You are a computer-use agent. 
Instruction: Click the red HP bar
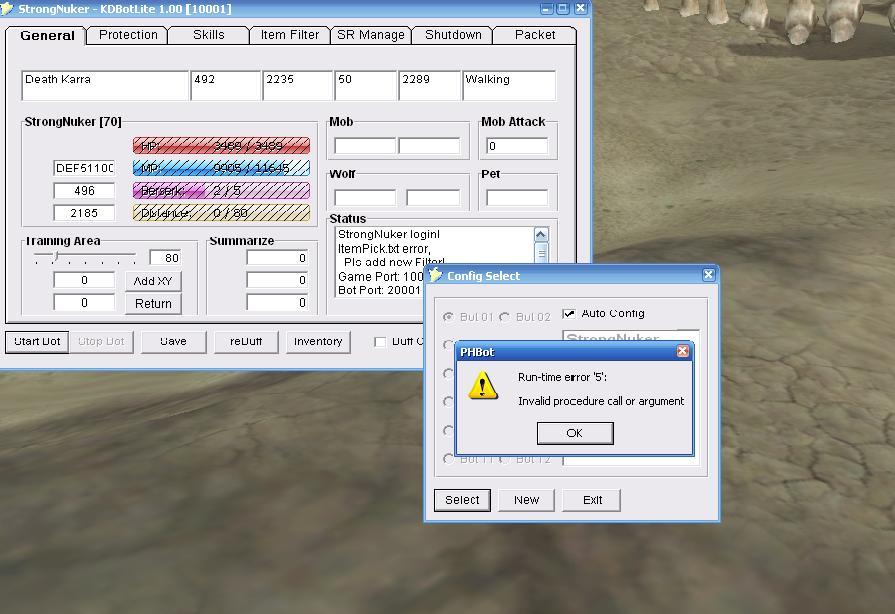tap(221, 146)
